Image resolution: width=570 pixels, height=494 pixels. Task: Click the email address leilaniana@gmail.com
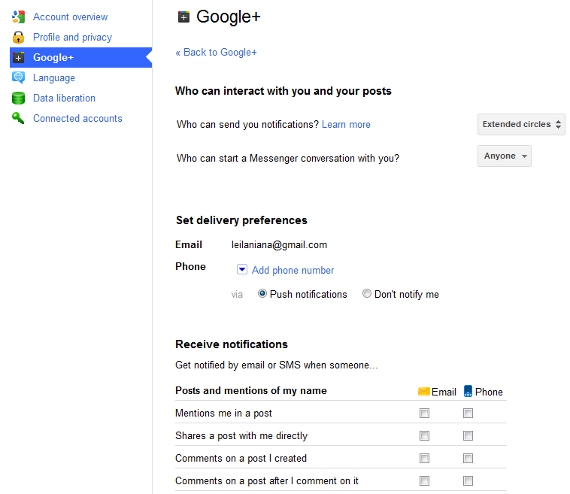[279, 245]
